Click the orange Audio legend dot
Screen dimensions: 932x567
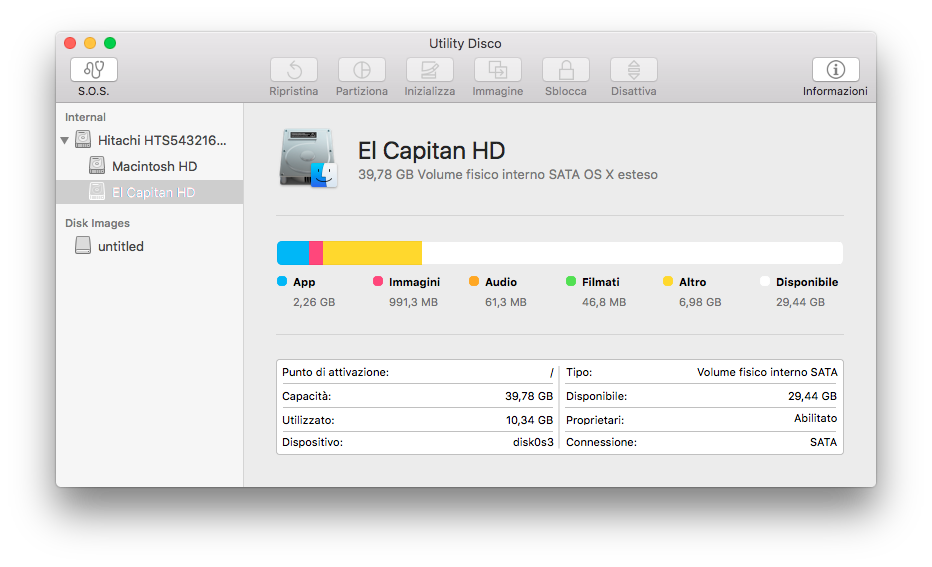[474, 281]
